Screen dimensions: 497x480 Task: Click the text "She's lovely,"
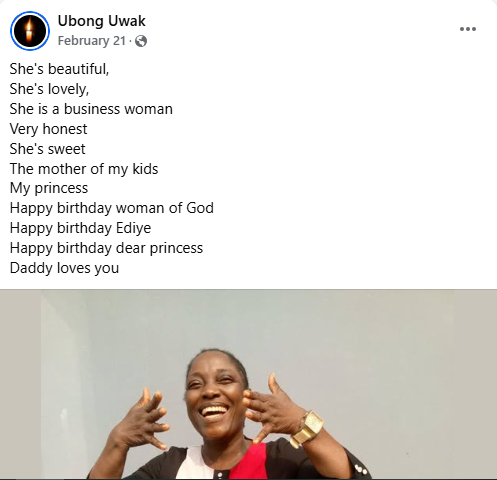49,89
